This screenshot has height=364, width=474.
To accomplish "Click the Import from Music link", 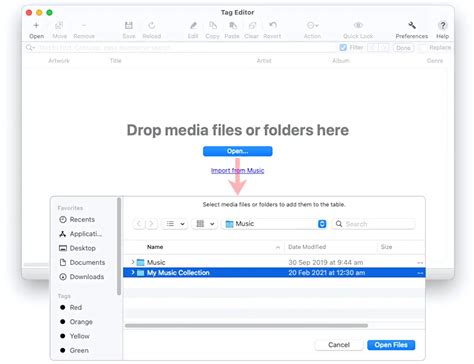I will click(x=237, y=170).
